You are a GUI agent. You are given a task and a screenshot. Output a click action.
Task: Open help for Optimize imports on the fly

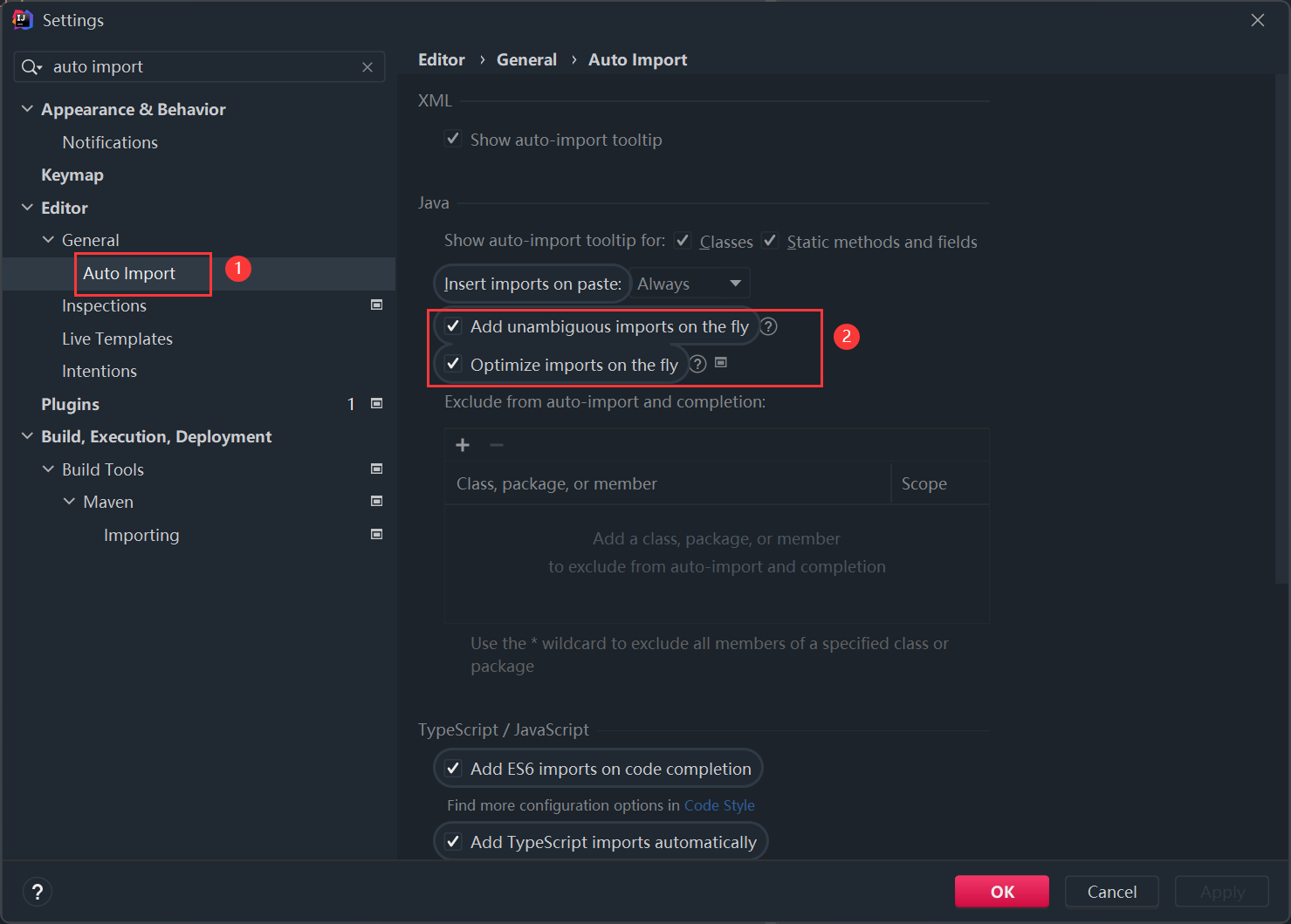coord(697,364)
